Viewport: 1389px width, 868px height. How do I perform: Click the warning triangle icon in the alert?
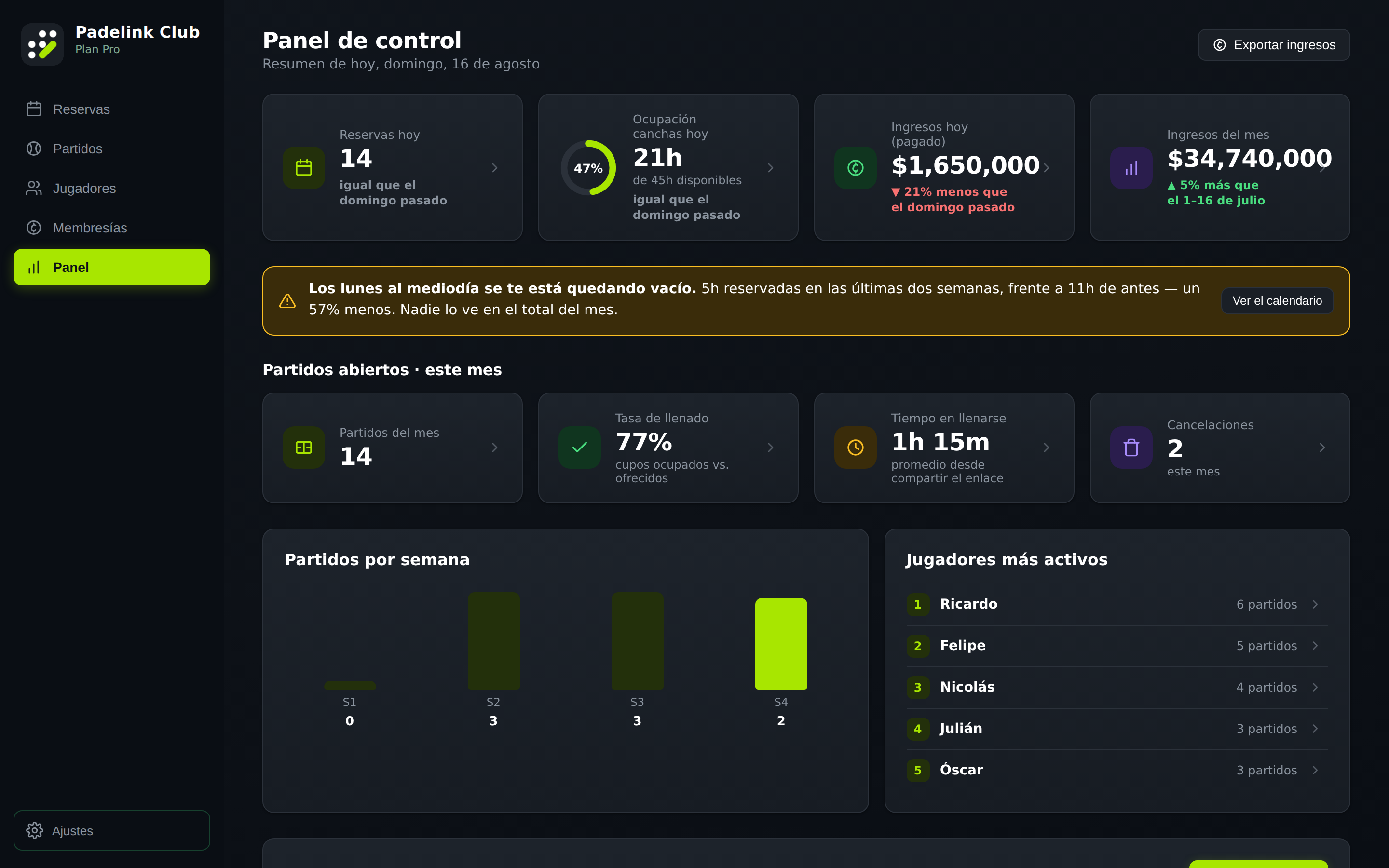(x=287, y=301)
